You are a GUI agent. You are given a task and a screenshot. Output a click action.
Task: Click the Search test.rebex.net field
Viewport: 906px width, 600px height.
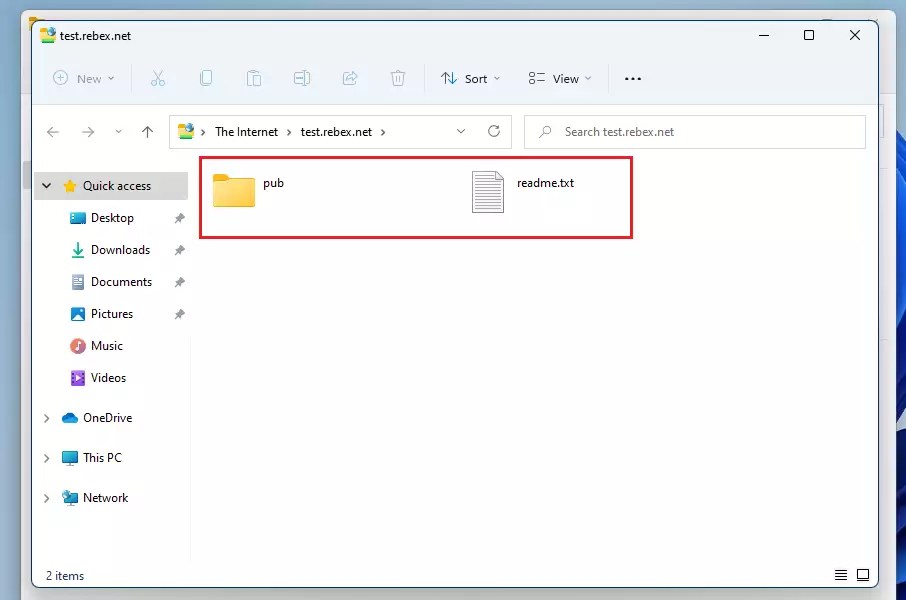[x=695, y=132]
